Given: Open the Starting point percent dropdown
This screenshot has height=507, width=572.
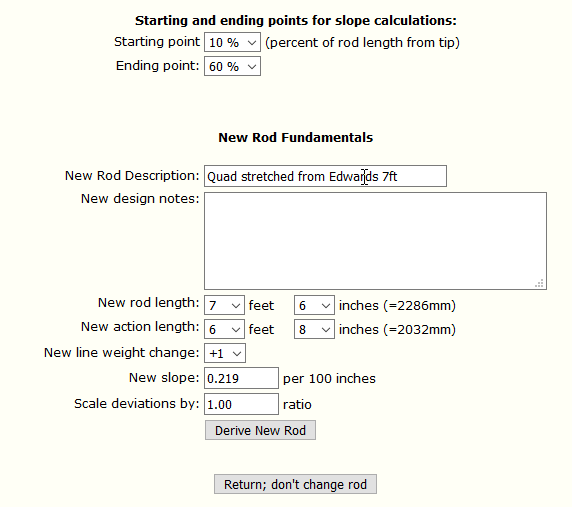Looking at the screenshot, I should (232, 42).
